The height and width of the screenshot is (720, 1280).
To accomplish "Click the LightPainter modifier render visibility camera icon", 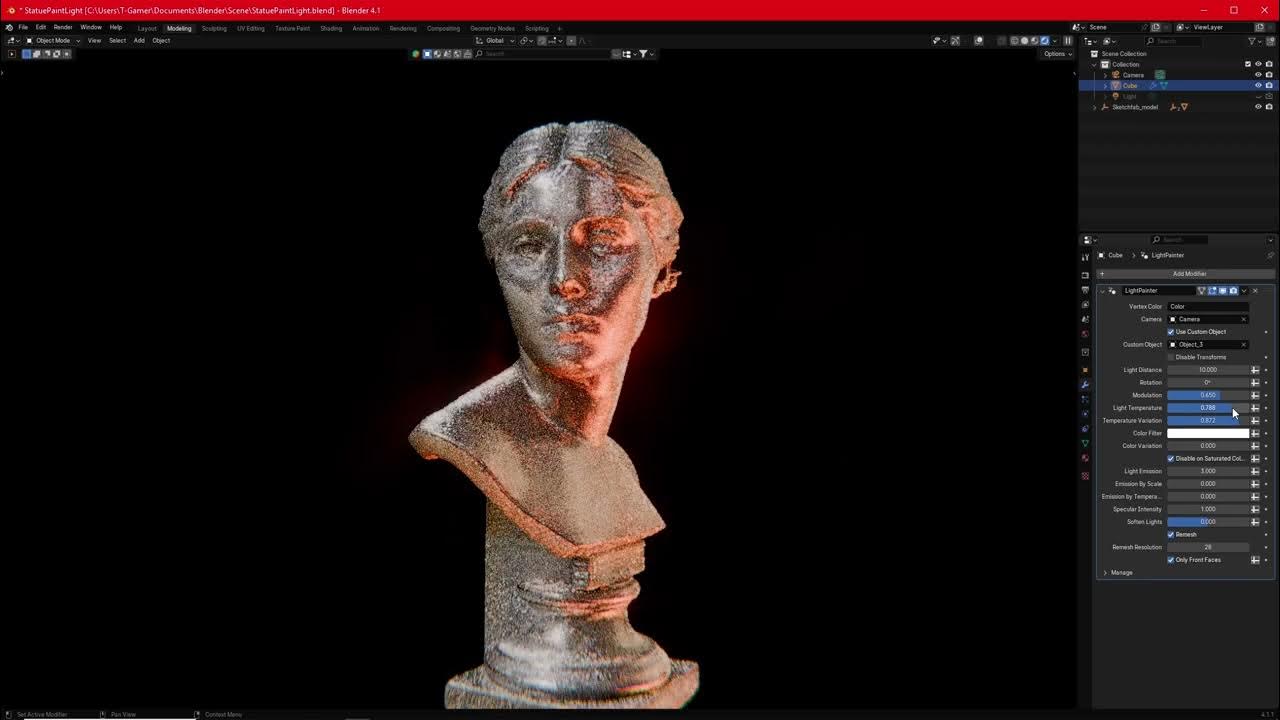I will (1233, 290).
